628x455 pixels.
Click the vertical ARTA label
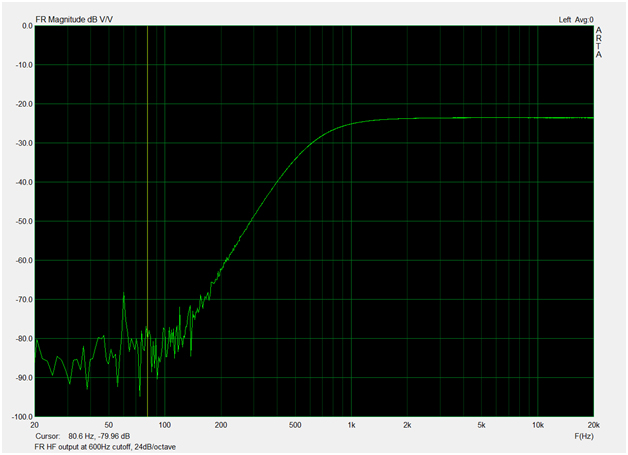[599, 42]
